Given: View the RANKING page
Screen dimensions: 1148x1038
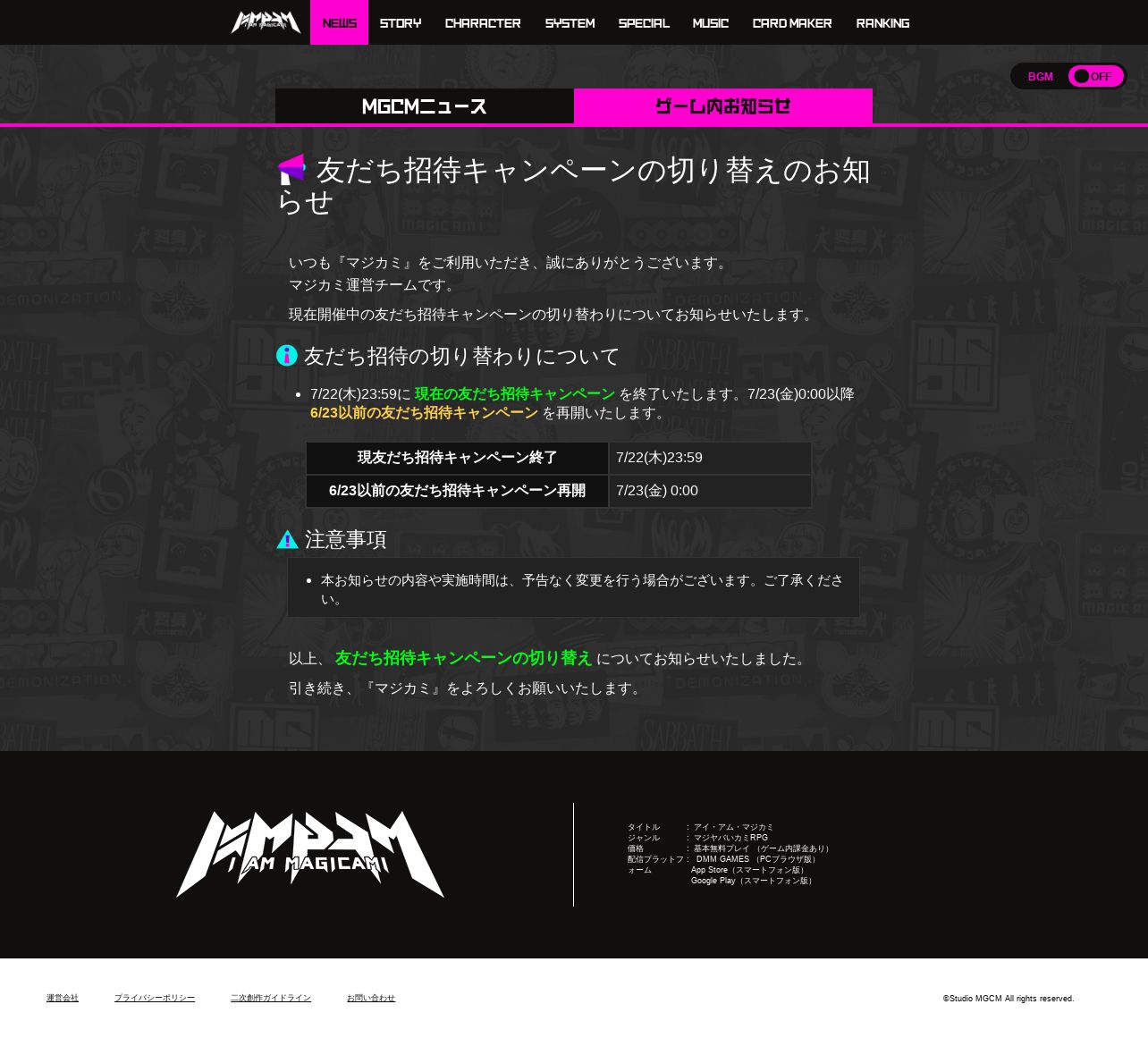Looking at the screenshot, I should tap(882, 22).
